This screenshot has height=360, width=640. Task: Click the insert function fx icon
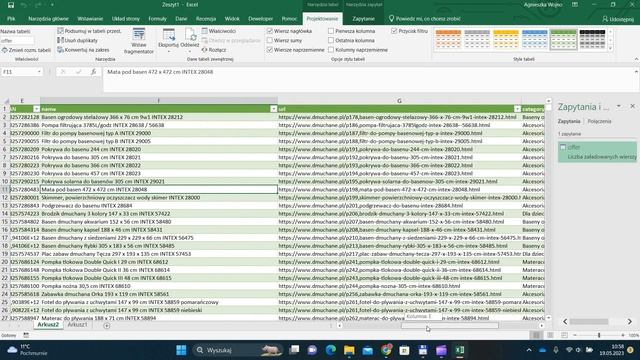93,72
